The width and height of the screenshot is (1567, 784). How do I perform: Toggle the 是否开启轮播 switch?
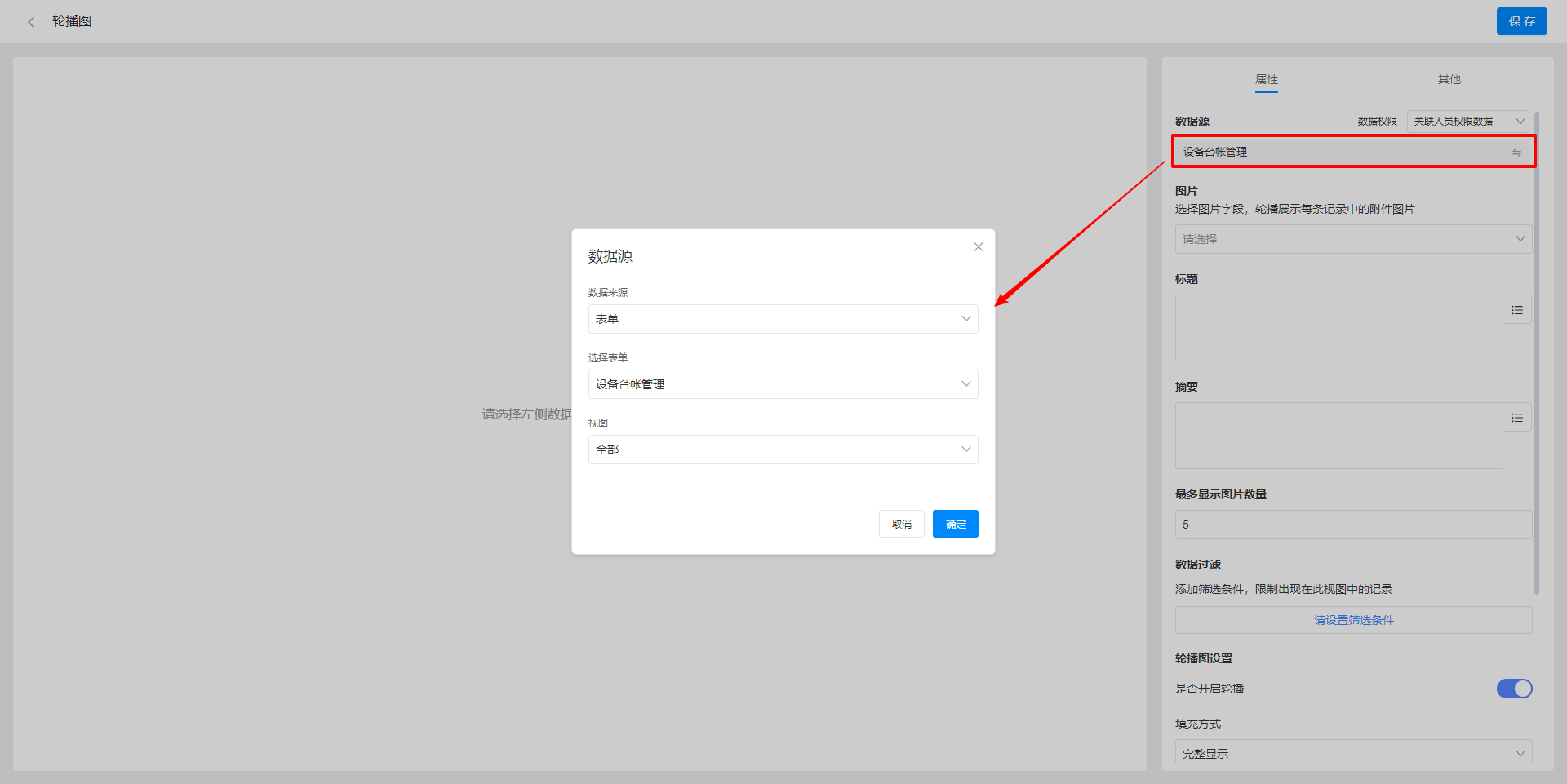(1513, 689)
